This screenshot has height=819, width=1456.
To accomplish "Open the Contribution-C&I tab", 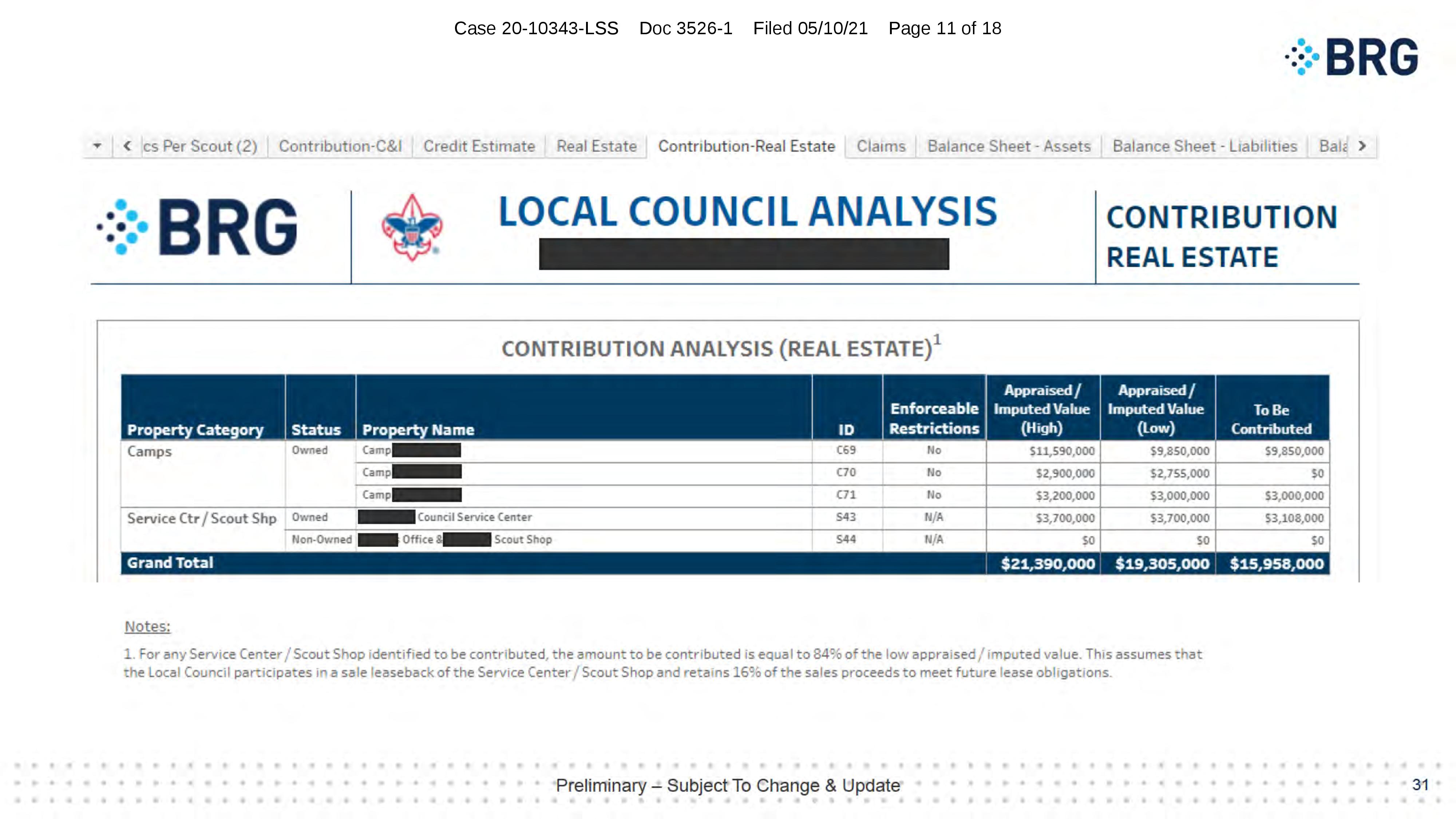I will (x=340, y=146).
